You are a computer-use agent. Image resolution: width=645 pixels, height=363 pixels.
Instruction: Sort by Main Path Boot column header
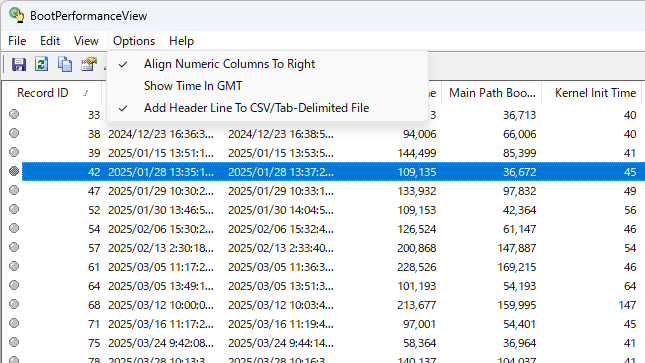(492, 93)
